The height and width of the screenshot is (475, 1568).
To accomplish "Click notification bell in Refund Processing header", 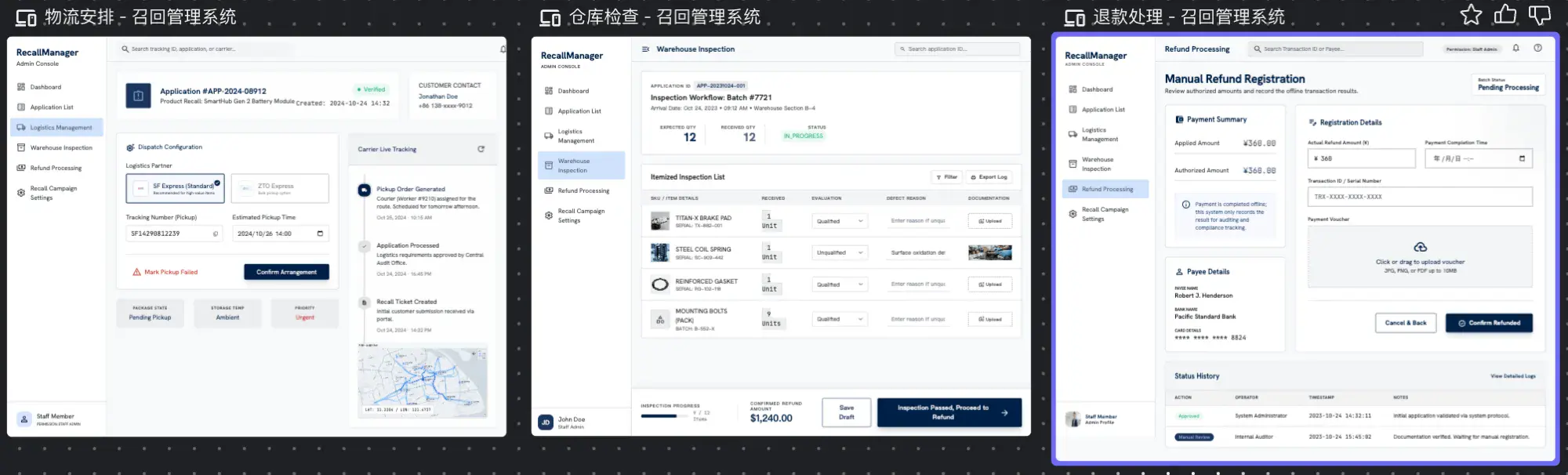I will point(1515,48).
